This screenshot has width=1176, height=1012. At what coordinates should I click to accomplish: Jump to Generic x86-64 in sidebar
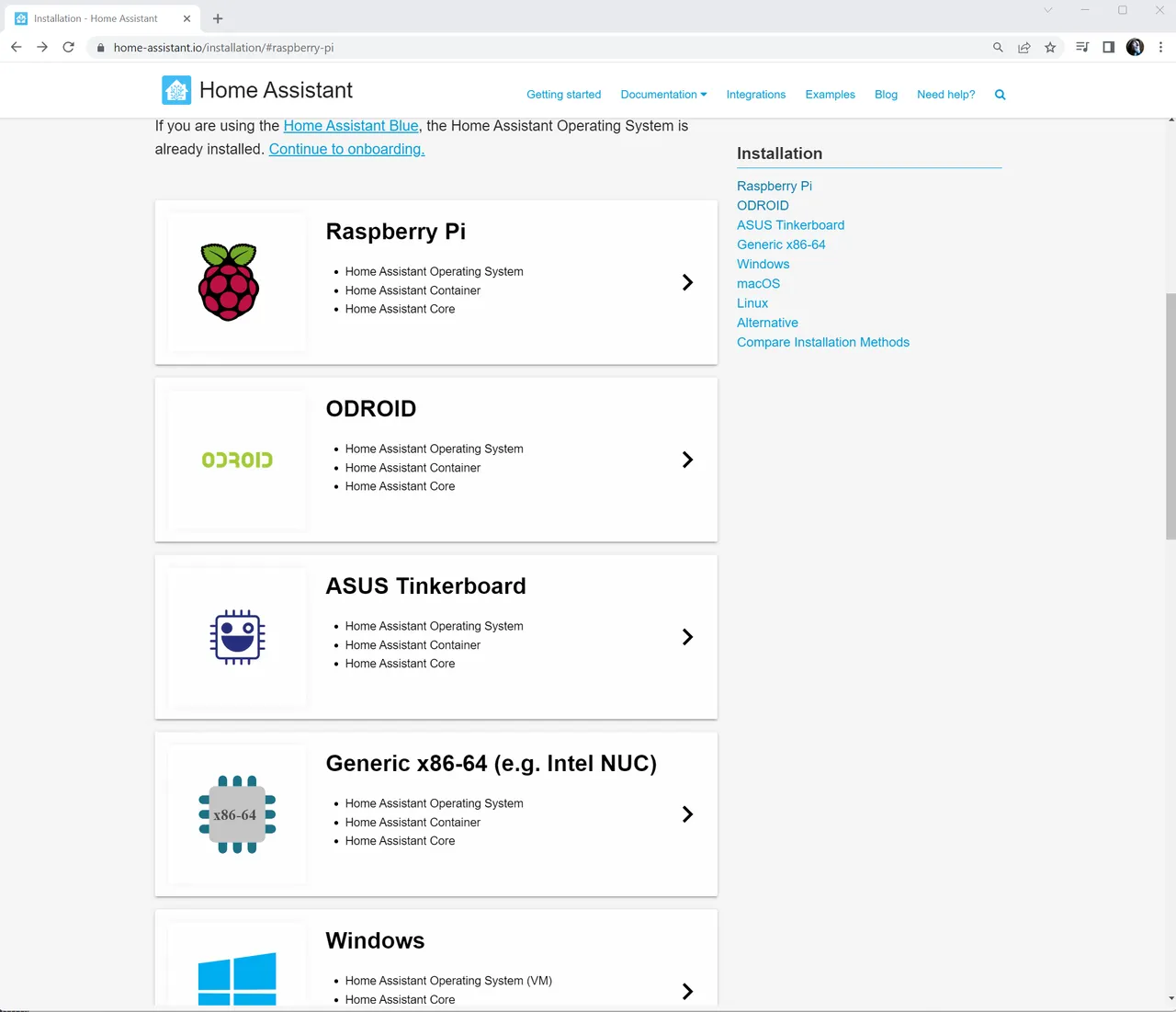(781, 244)
